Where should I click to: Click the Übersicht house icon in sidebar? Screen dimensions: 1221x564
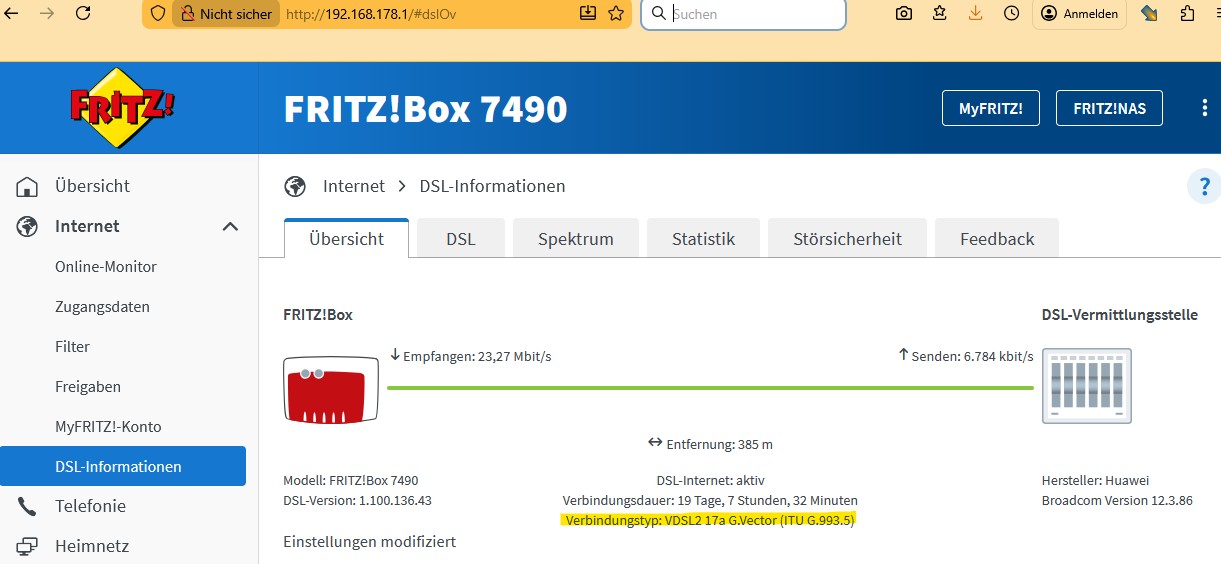point(27,186)
